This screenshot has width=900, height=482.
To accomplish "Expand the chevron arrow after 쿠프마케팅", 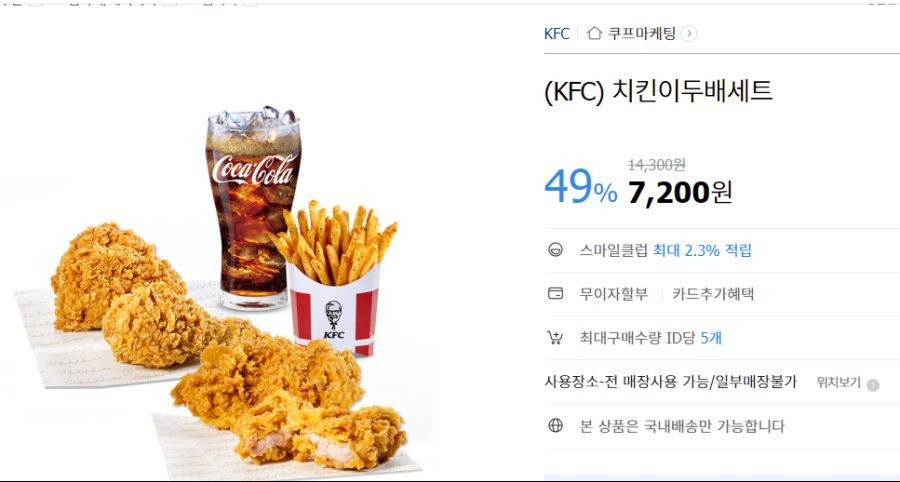I will click(x=689, y=34).
